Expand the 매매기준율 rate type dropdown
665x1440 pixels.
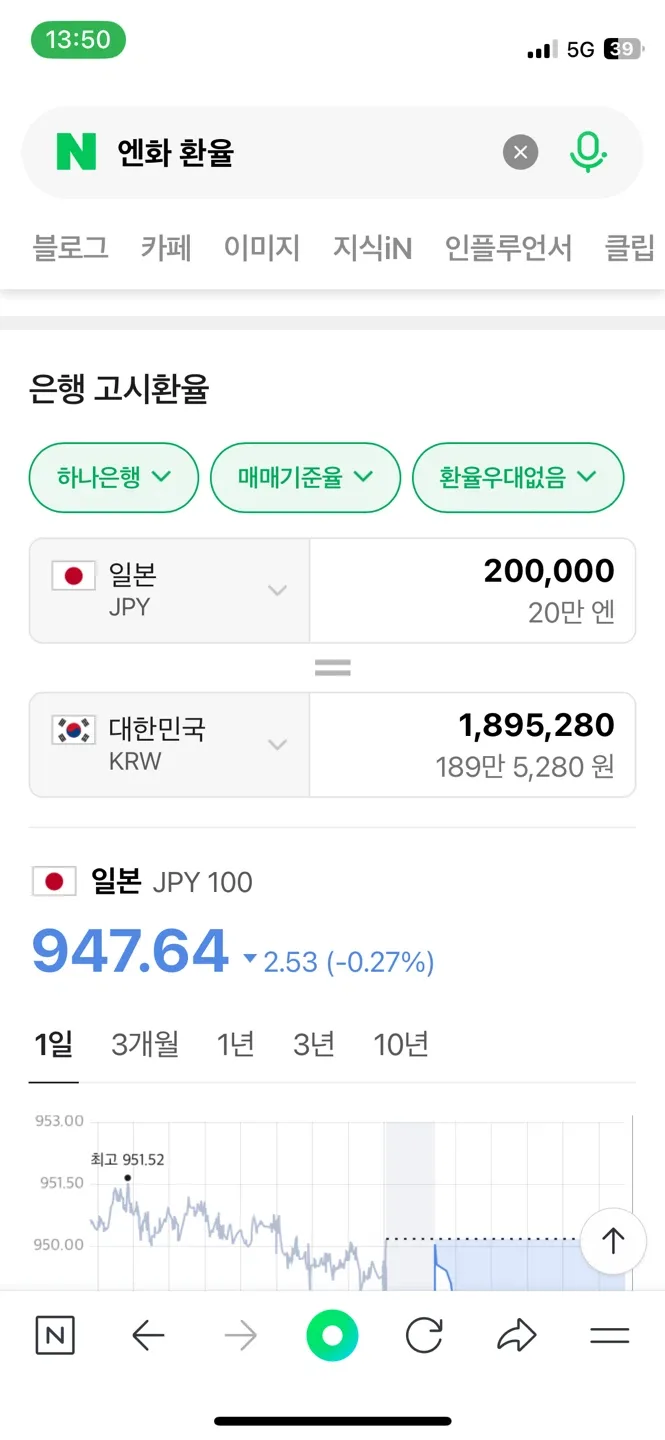pyautogui.click(x=305, y=477)
